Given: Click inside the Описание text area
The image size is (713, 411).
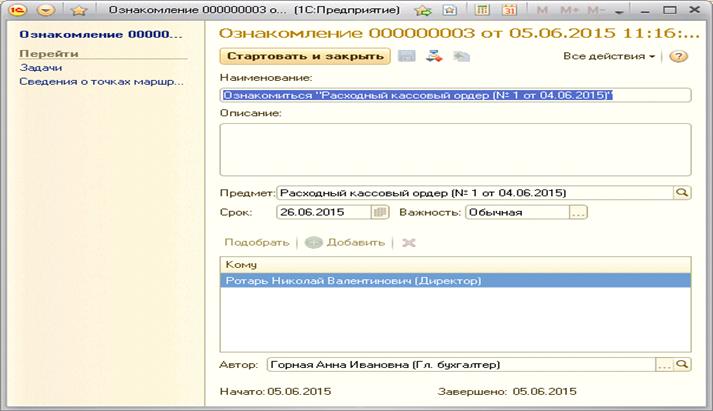Looking at the screenshot, I should pyautogui.click(x=455, y=149).
